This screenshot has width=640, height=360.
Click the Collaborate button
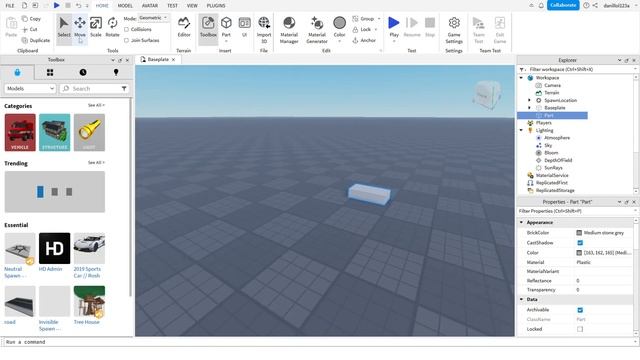pyautogui.click(x=563, y=5)
